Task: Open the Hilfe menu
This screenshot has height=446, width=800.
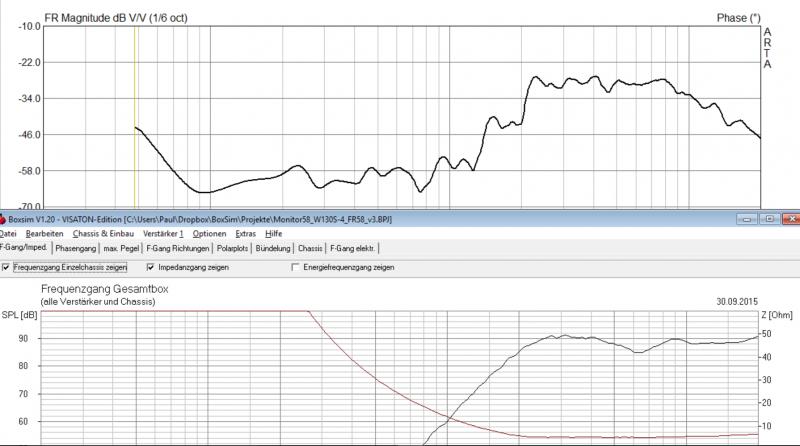Action: (x=273, y=234)
